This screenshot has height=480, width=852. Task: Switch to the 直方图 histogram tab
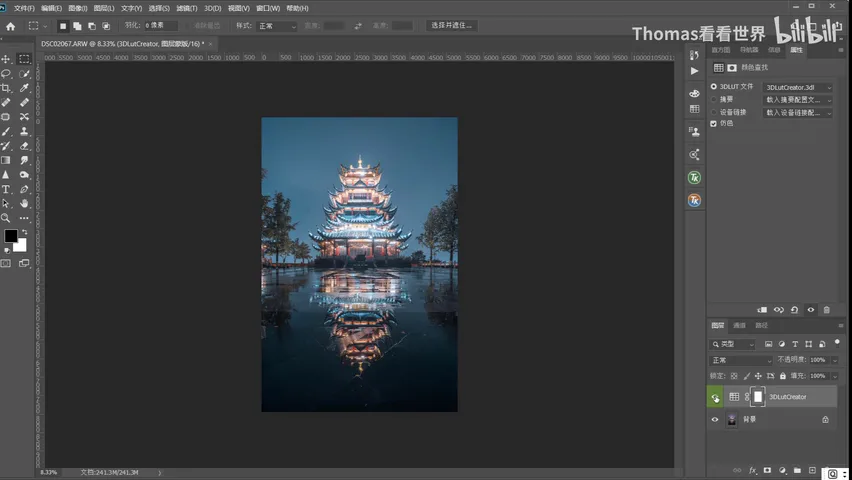point(721,50)
